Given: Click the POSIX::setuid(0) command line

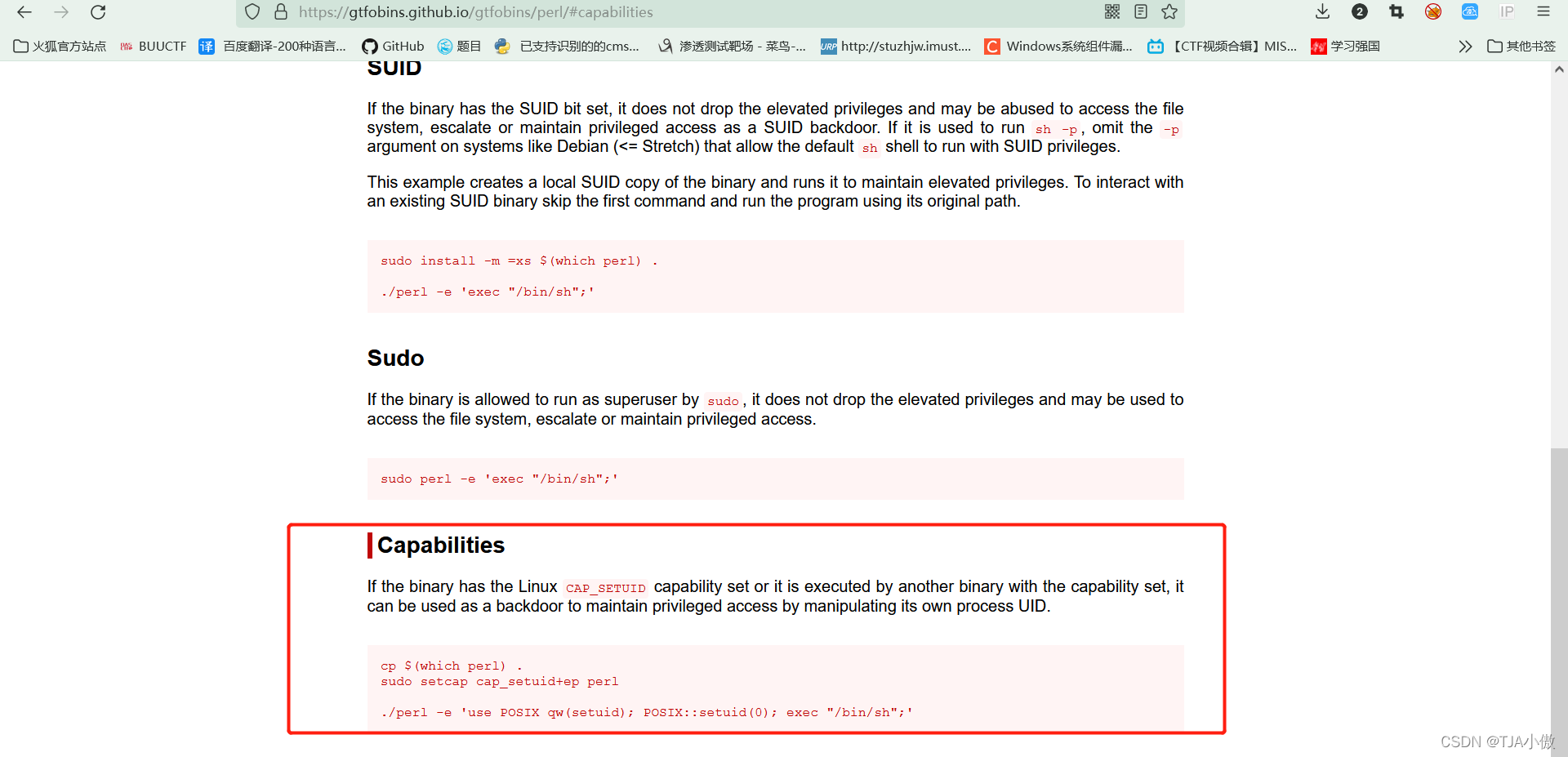Looking at the screenshot, I should click(x=647, y=712).
